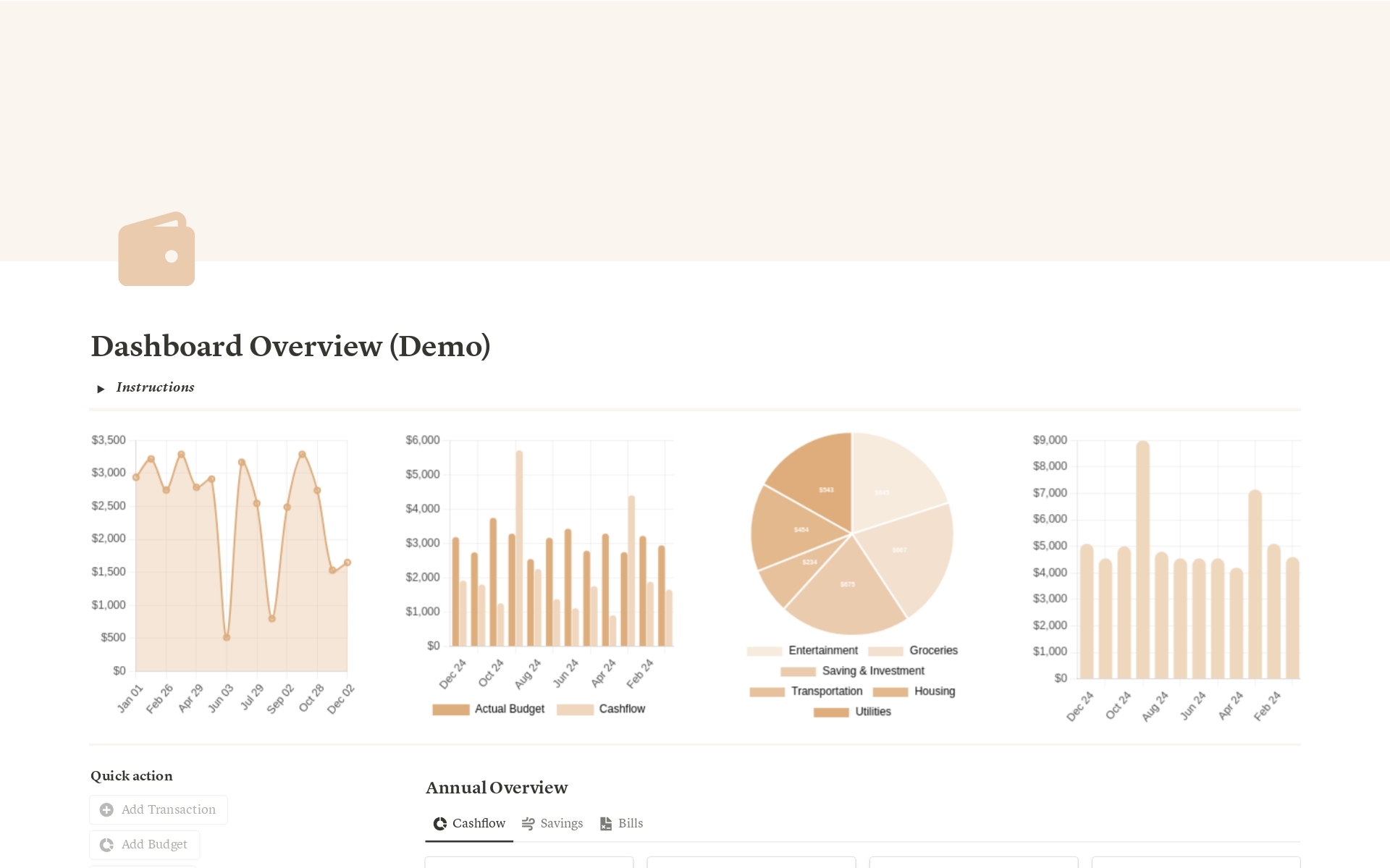Click the pie chart icon on the Cashflow tab
Screen dimensions: 1390x868
439,823
